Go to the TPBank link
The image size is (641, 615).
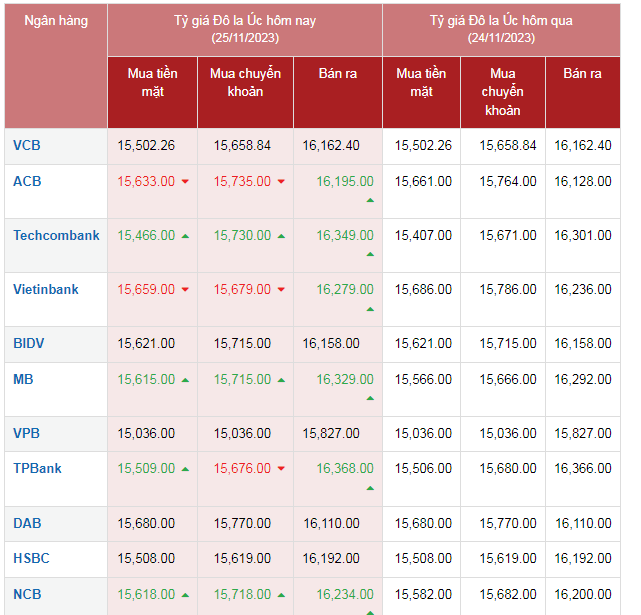pyautogui.click(x=37, y=467)
